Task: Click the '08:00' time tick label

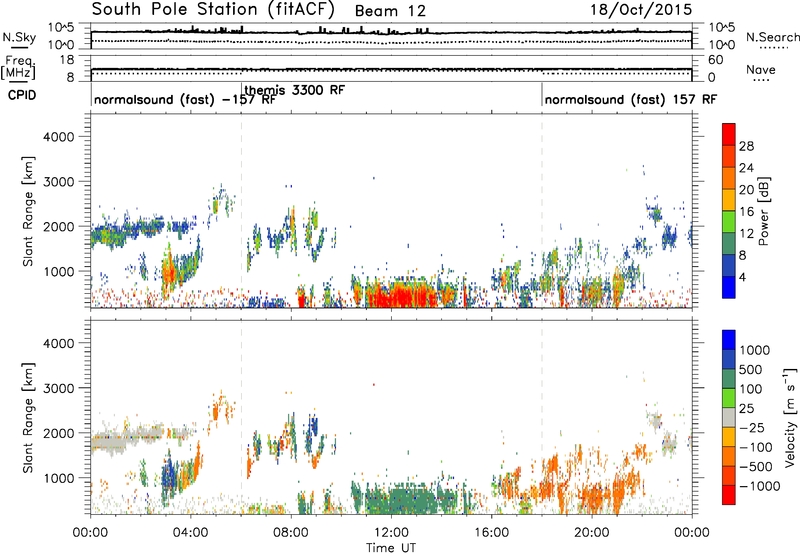Action: click(291, 533)
